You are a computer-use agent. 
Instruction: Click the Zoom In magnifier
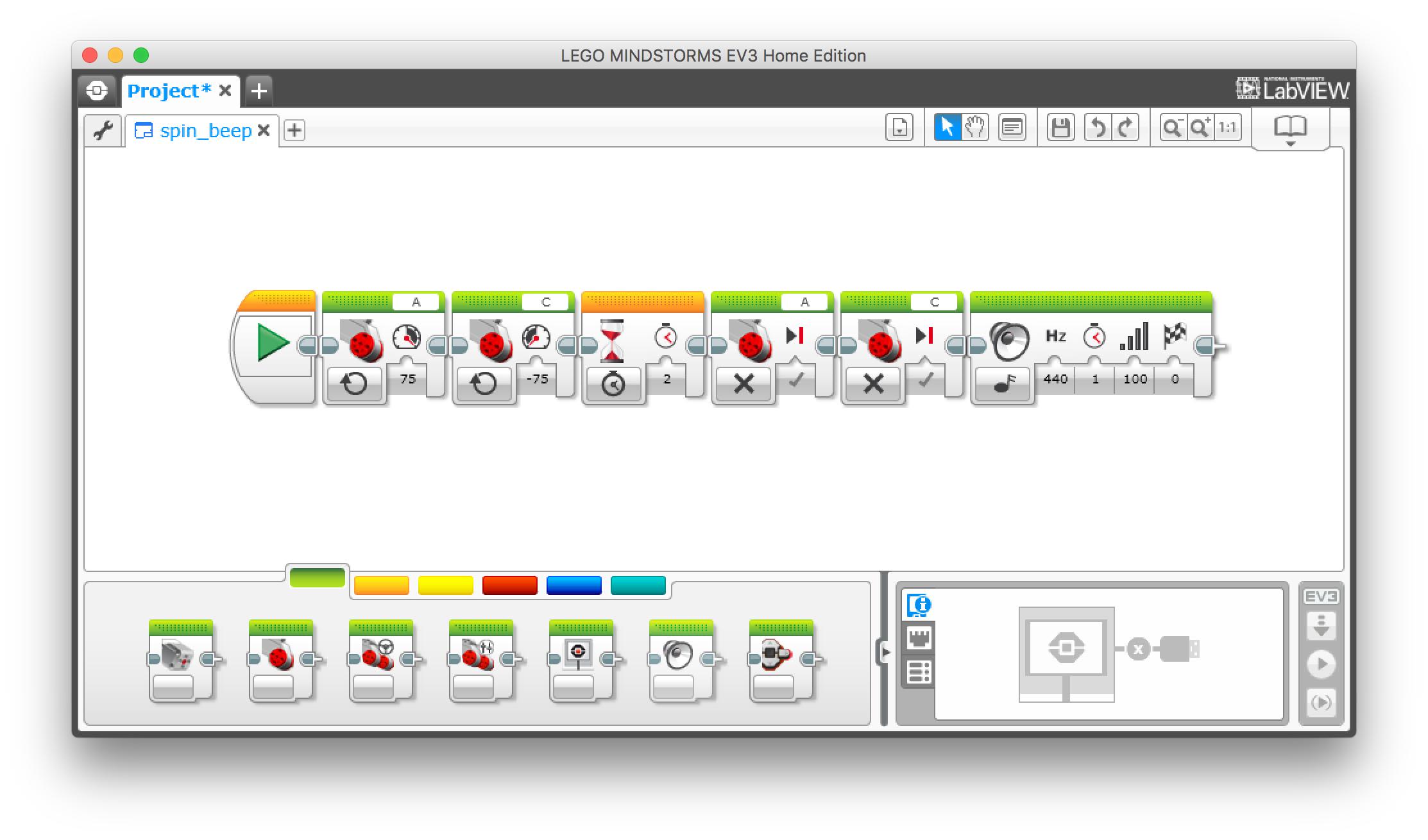point(1200,128)
